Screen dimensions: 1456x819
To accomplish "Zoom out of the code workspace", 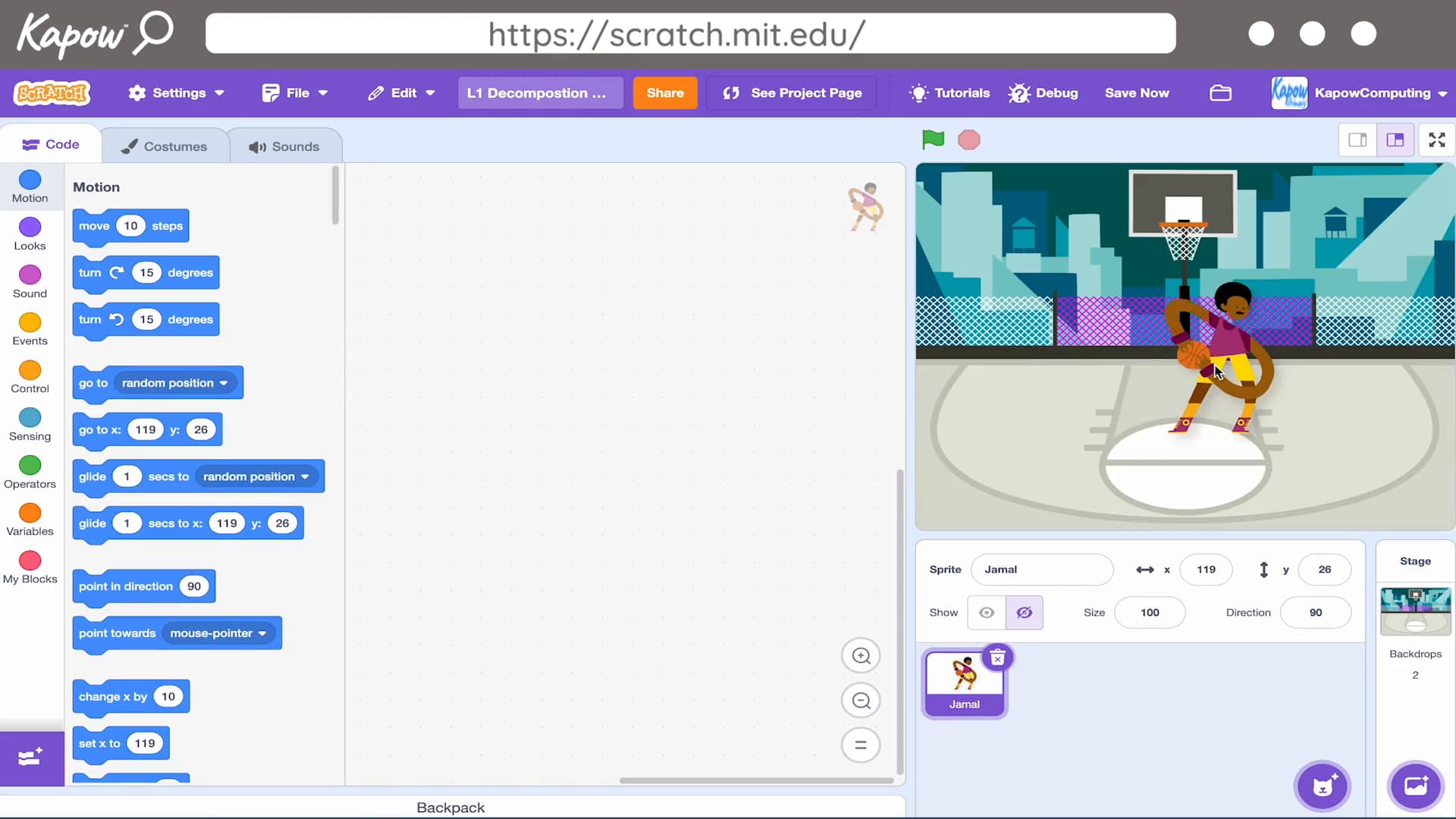I will click(x=861, y=701).
